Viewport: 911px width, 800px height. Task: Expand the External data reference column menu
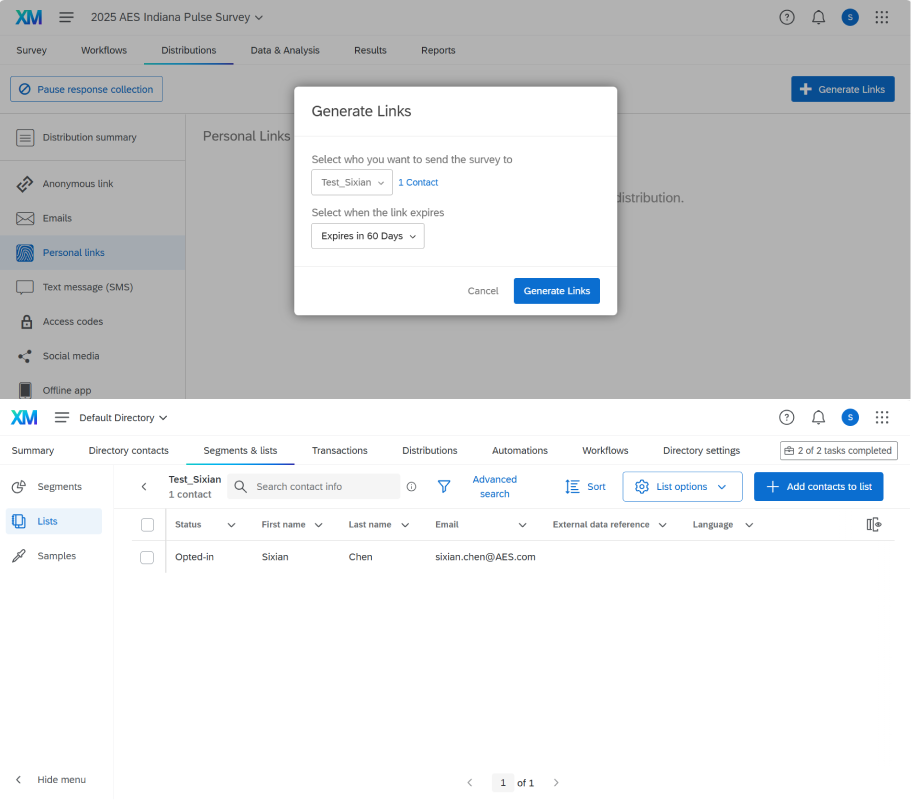662,525
